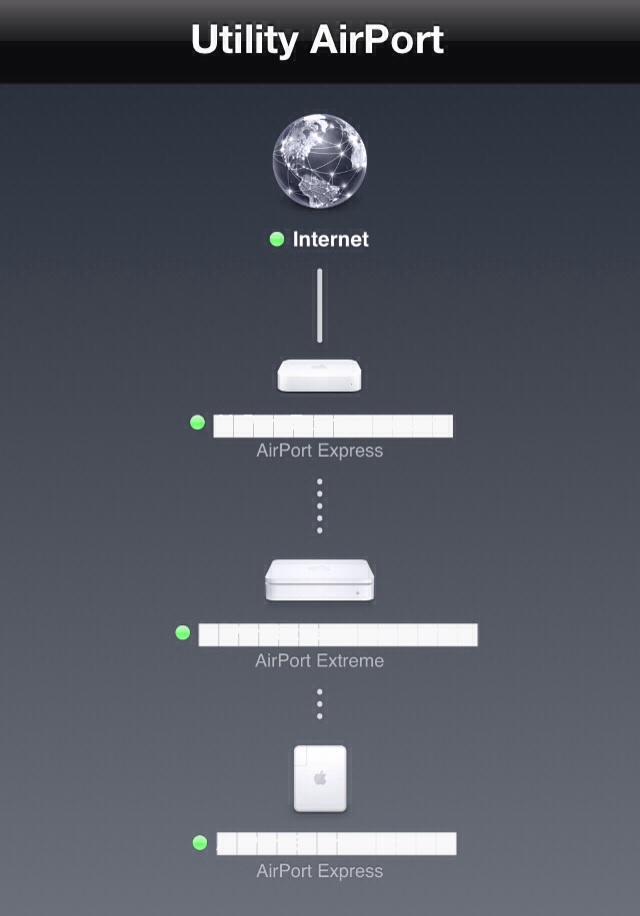Screen dimensions: 640x916
Task: Tap the Apple logo on bottom device
Action: pyautogui.click(x=320, y=778)
